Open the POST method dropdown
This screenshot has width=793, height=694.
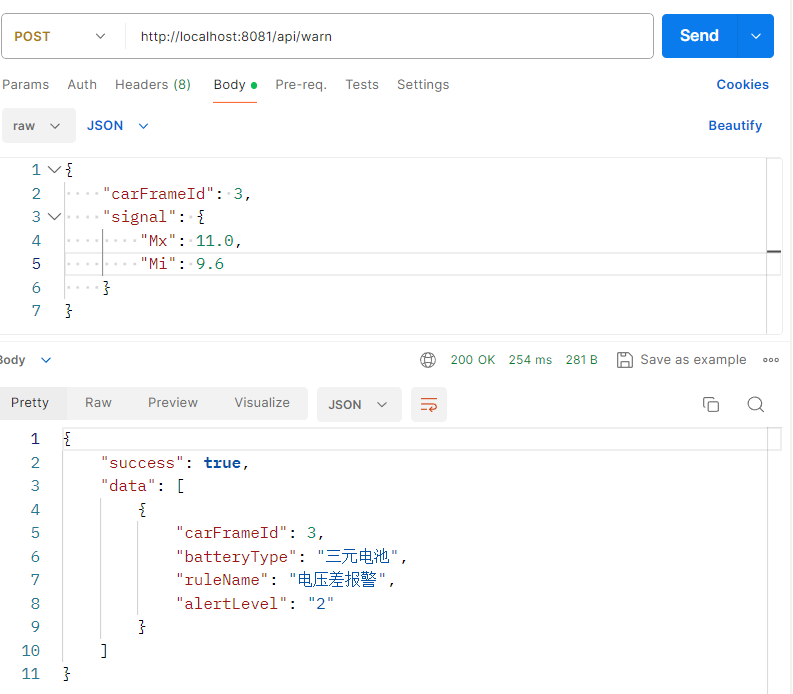tap(60, 36)
